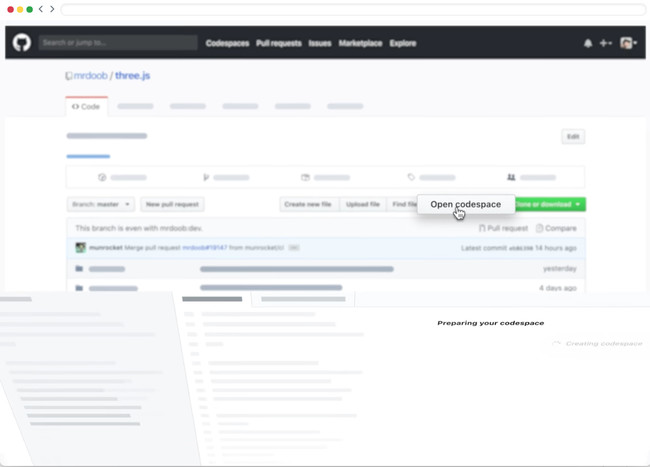
Task: Choose Open codespace option
Action: point(466,204)
